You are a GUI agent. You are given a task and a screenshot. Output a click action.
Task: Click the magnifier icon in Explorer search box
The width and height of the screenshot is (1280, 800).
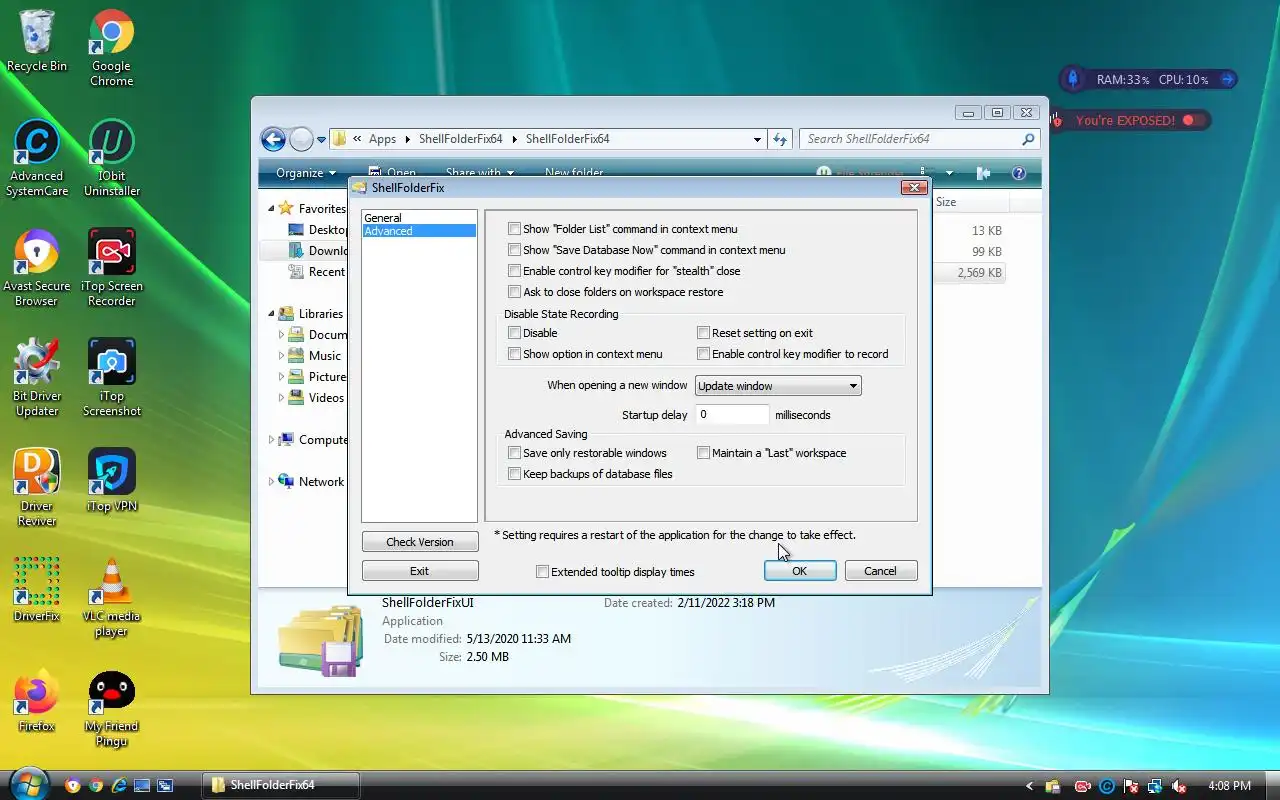pyautogui.click(x=1028, y=139)
